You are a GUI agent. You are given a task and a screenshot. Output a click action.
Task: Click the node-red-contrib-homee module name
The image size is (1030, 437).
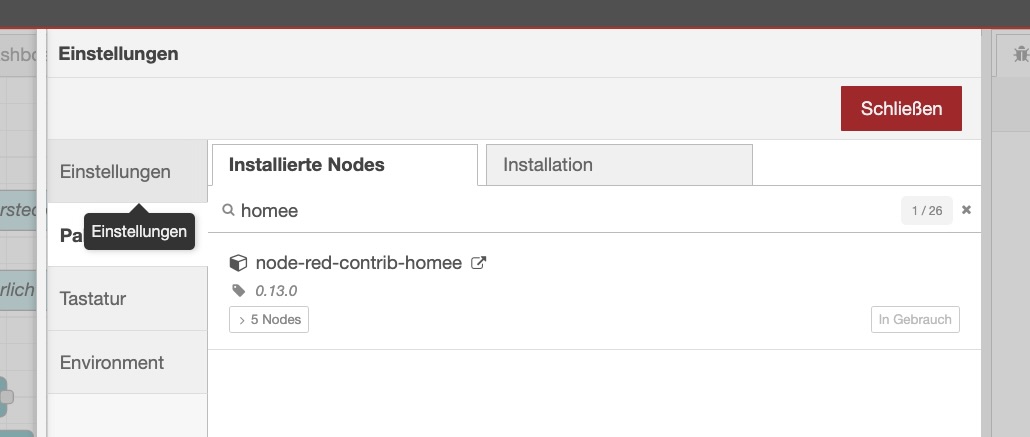pos(359,263)
